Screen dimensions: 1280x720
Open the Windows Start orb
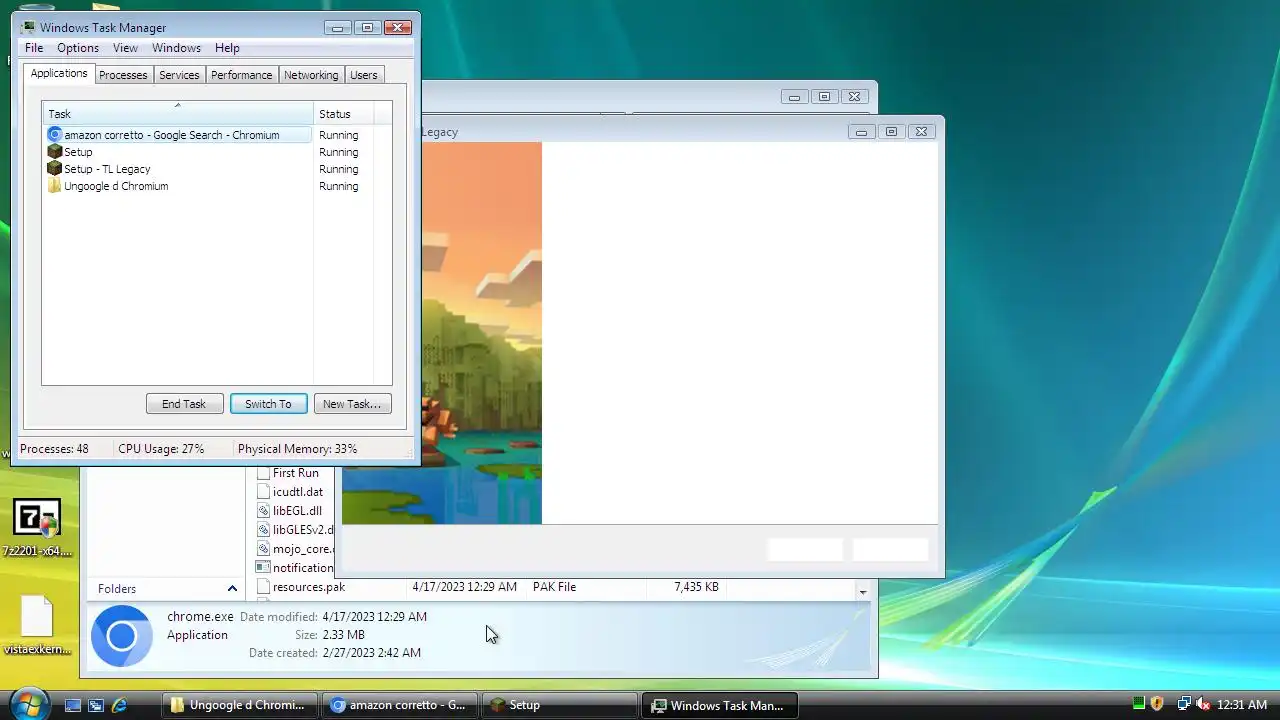pyautogui.click(x=28, y=704)
